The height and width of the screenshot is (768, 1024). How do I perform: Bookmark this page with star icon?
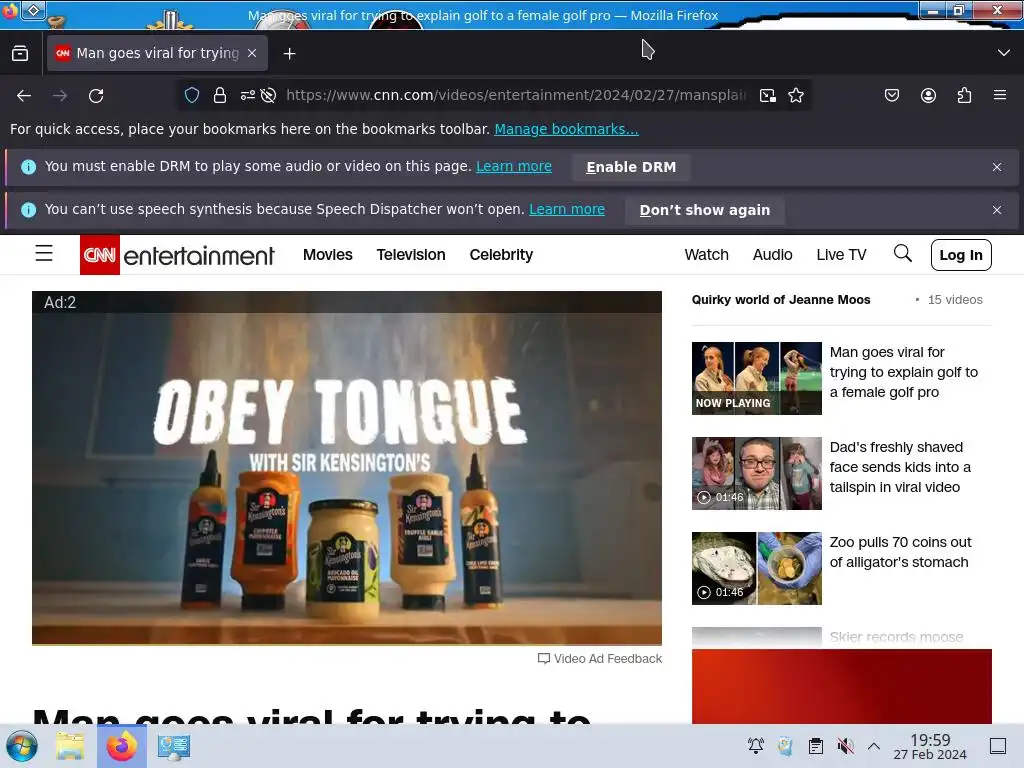[x=795, y=95]
